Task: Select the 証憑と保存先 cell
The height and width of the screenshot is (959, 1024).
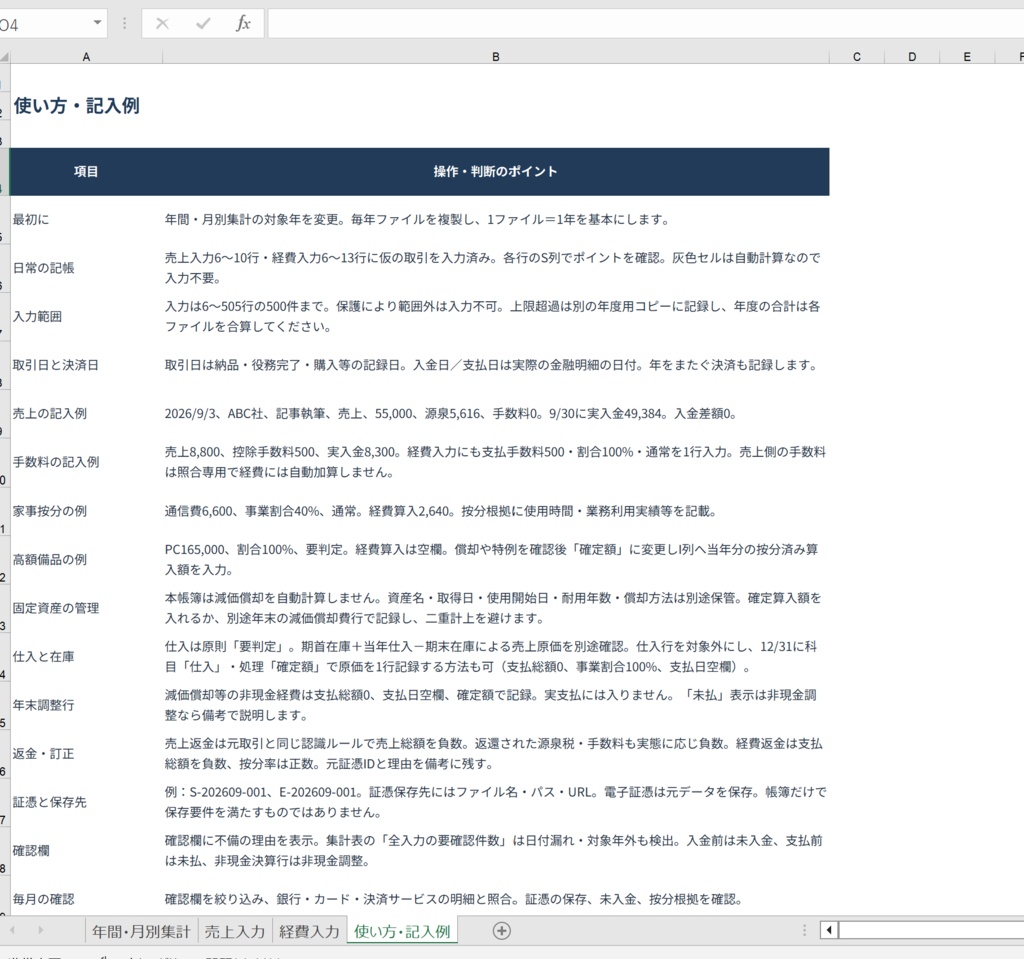Action: click(86, 802)
